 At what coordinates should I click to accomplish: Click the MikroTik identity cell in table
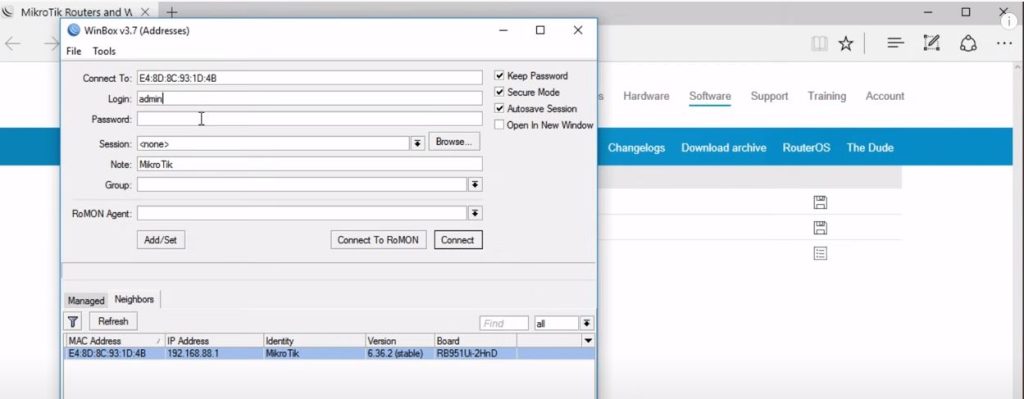(314, 353)
